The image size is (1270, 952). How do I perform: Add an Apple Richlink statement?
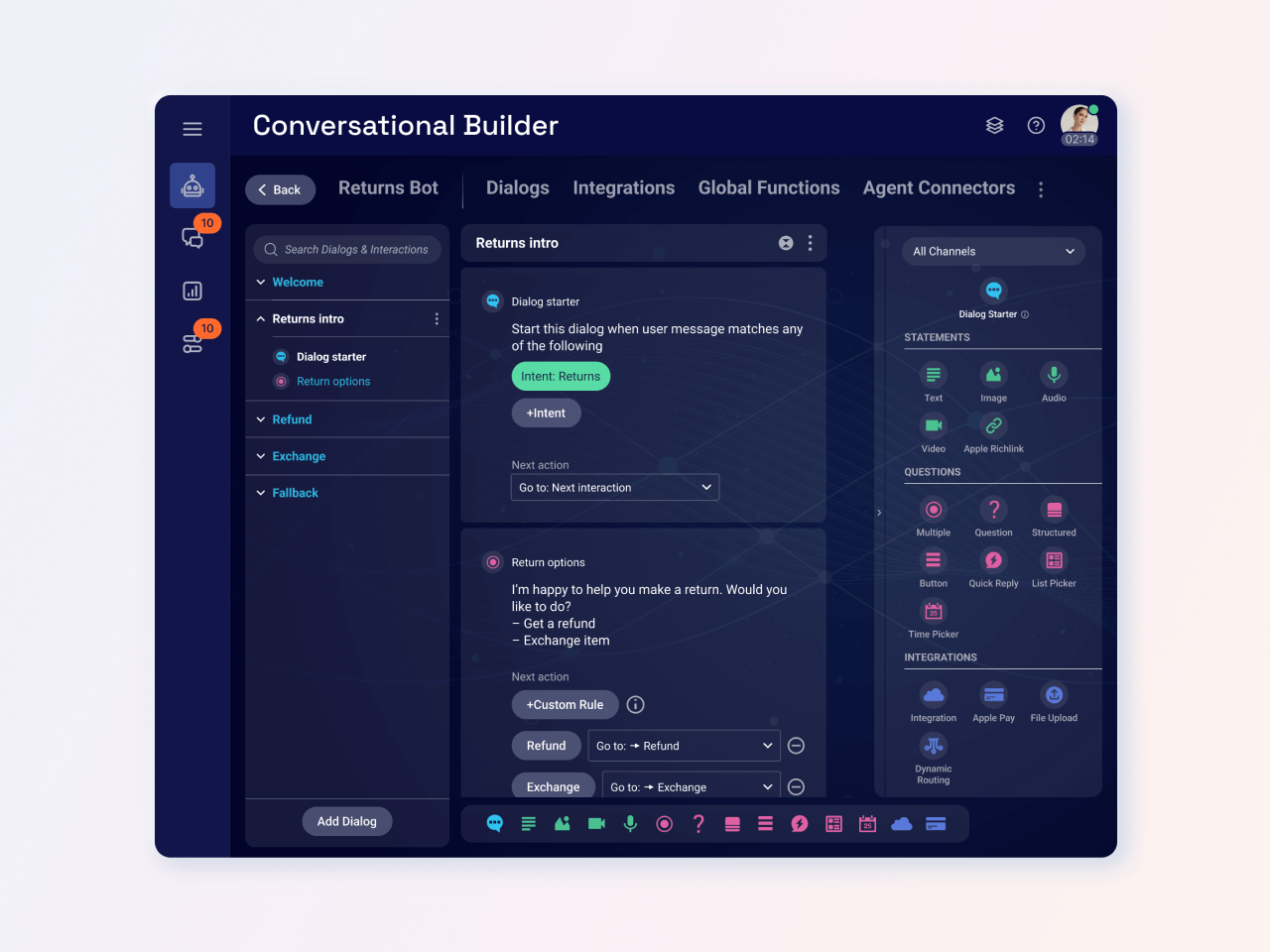[993, 425]
